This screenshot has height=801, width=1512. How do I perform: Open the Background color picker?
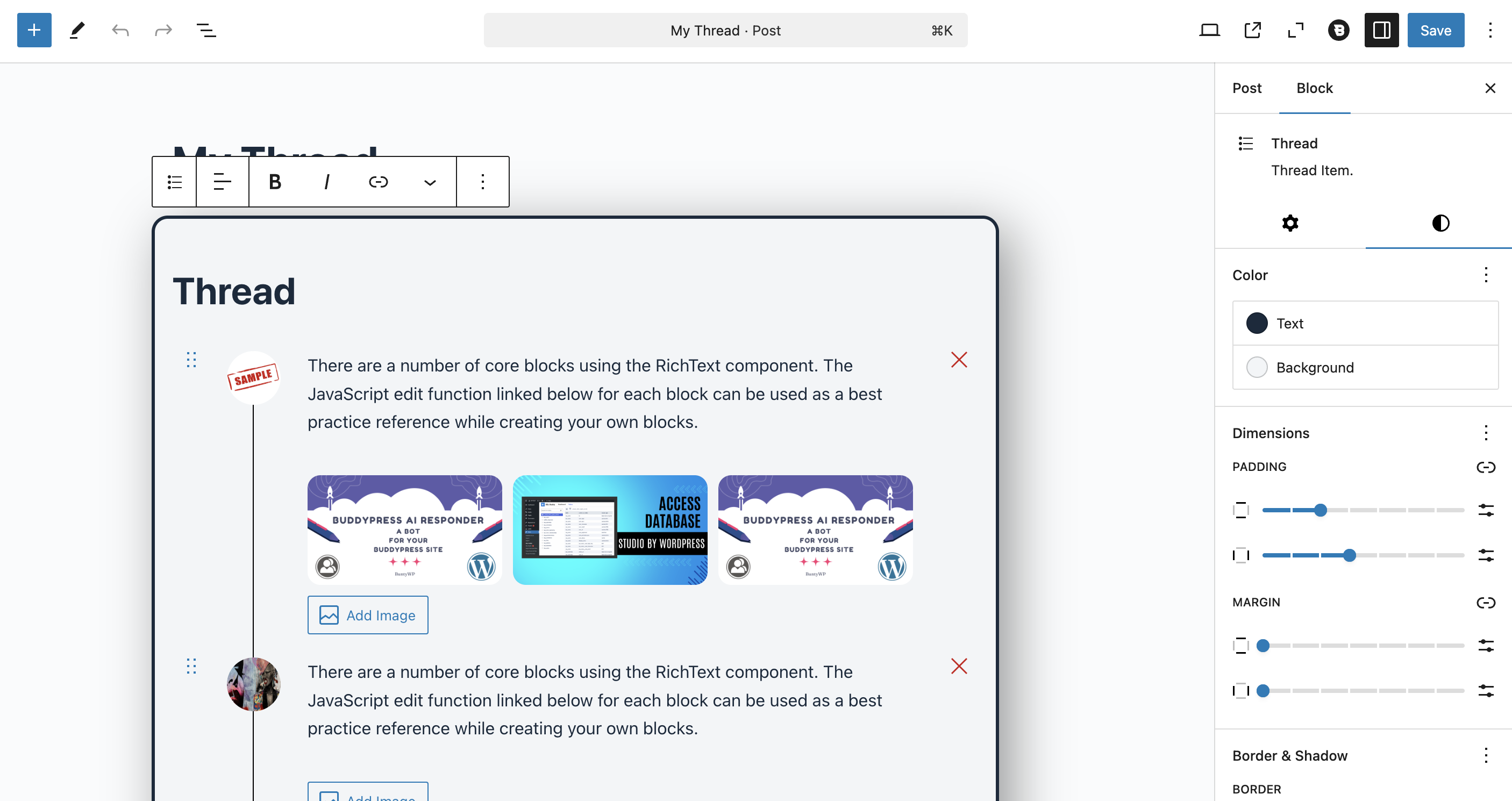pos(1365,367)
